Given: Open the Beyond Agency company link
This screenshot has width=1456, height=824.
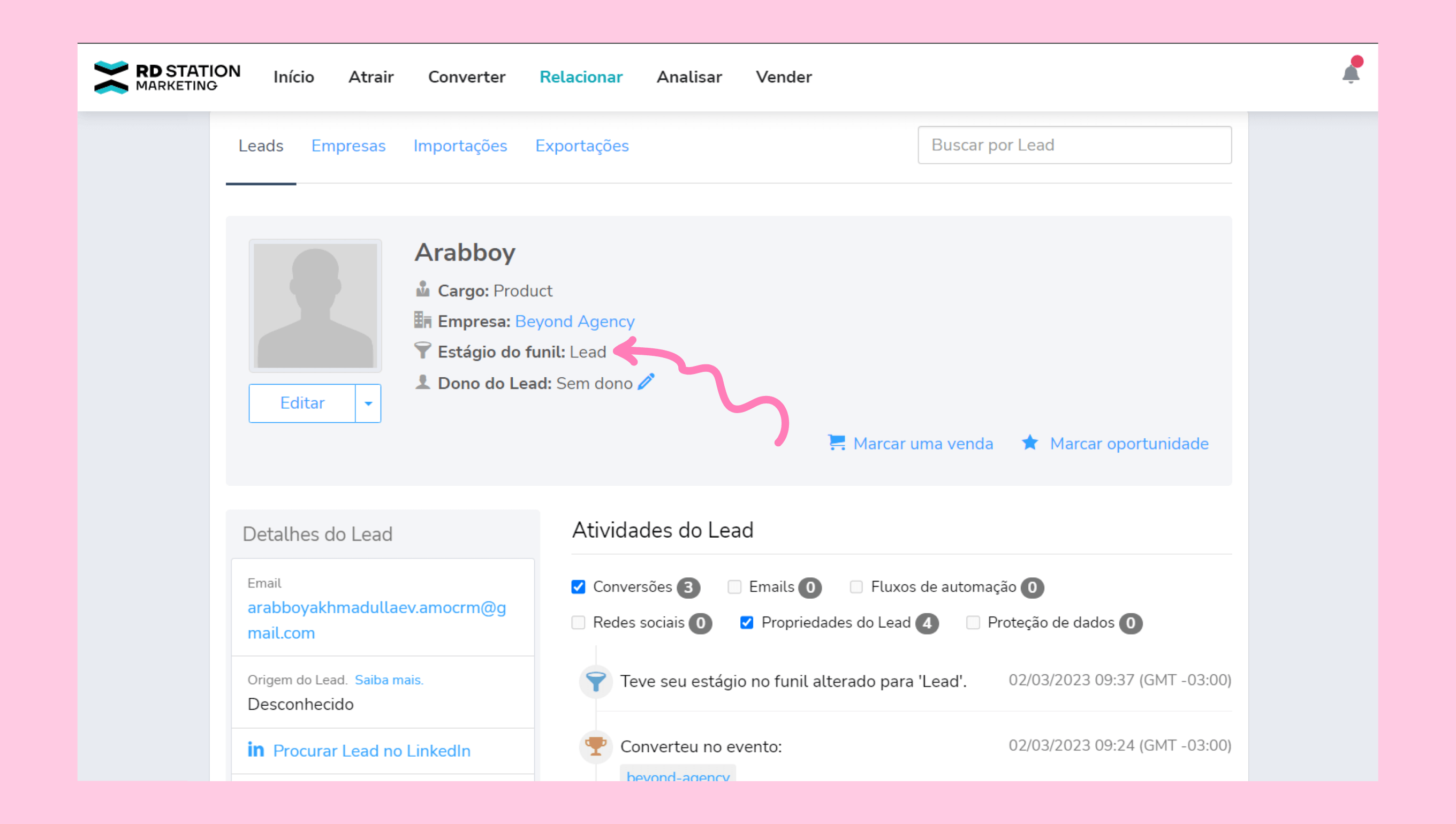Looking at the screenshot, I should pos(574,322).
